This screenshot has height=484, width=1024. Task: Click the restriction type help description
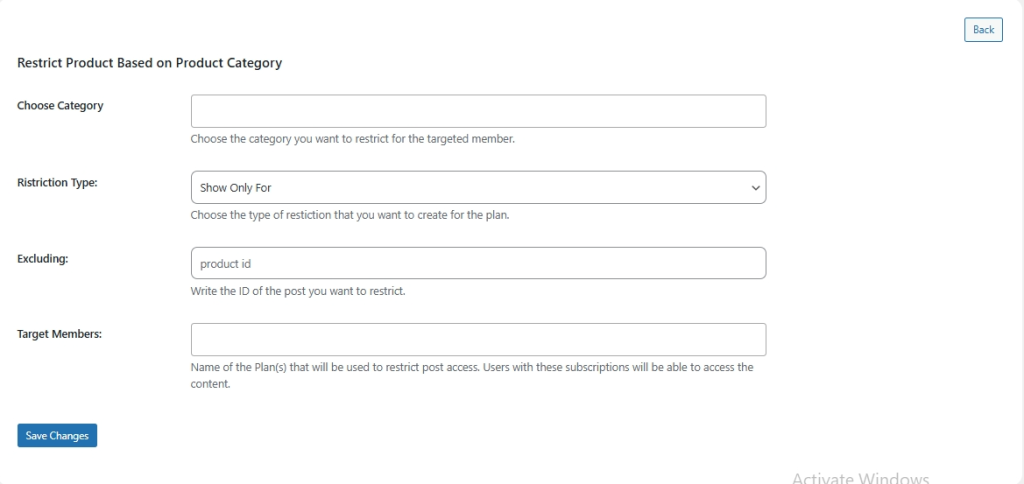[x=350, y=215]
